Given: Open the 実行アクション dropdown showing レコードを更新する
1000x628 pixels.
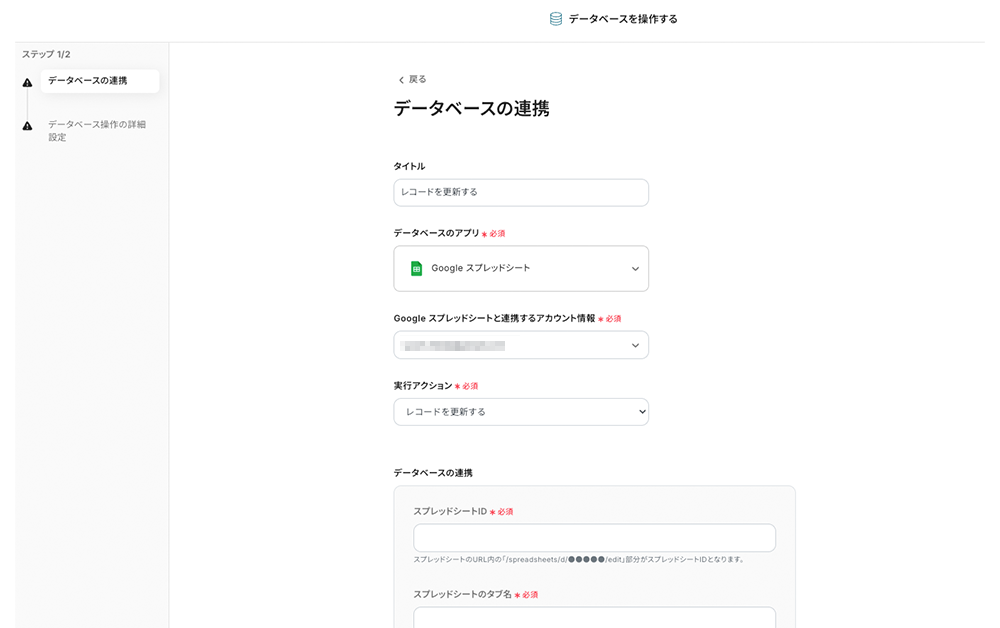Looking at the screenshot, I should point(520,412).
